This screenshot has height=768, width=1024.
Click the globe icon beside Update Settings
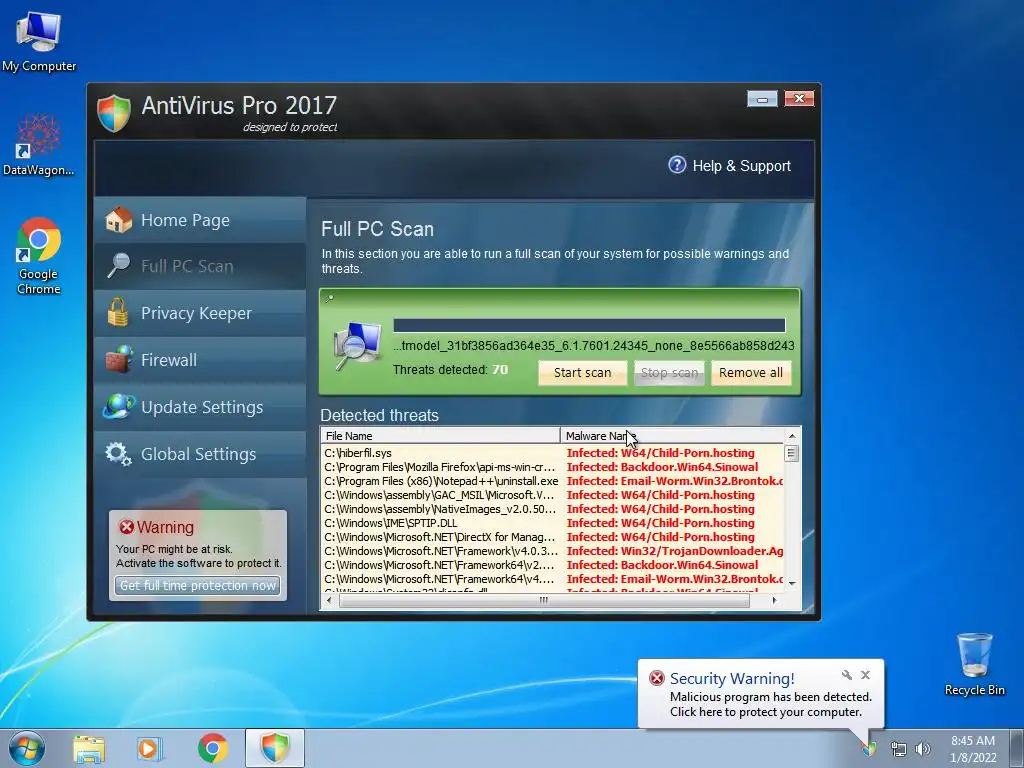point(118,406)
